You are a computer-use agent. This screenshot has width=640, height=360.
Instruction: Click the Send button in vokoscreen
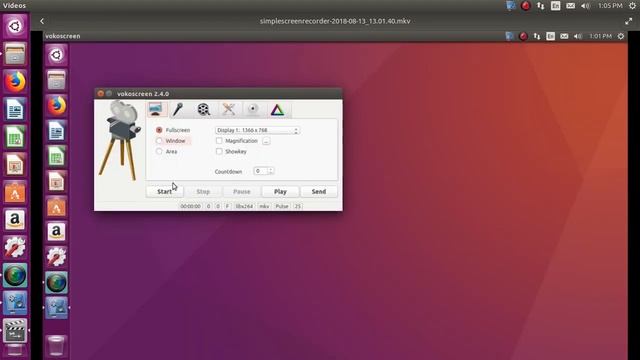pyautogui.click(x=319, y=191)
